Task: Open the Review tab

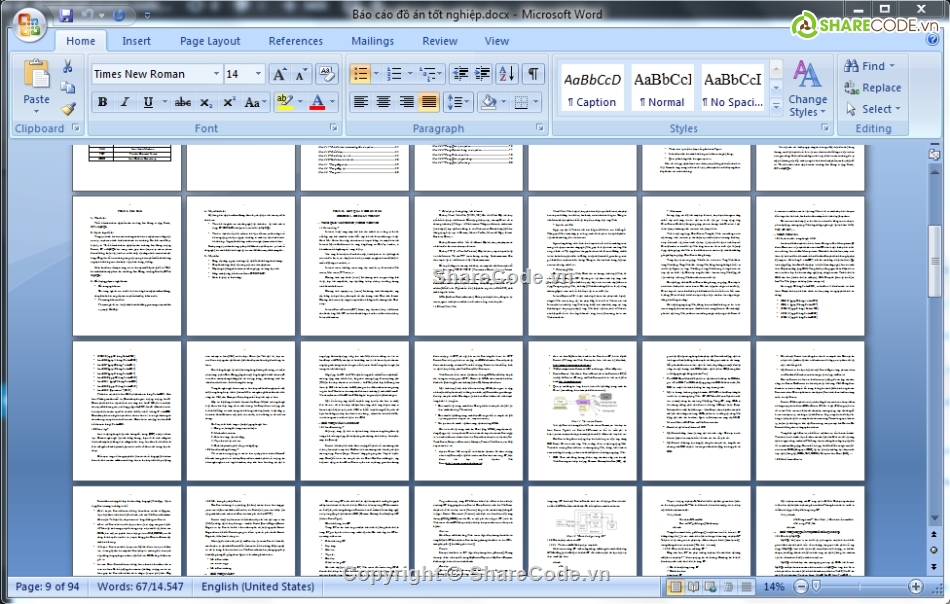Action: click(440, 41)
